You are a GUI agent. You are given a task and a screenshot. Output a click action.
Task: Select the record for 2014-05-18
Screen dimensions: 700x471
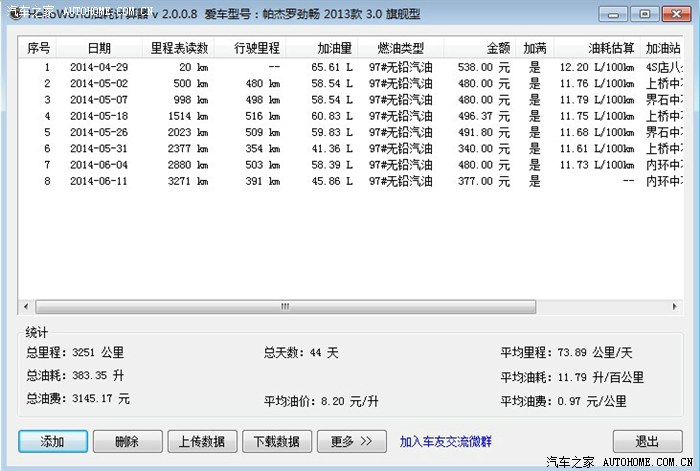pos(99,116)
